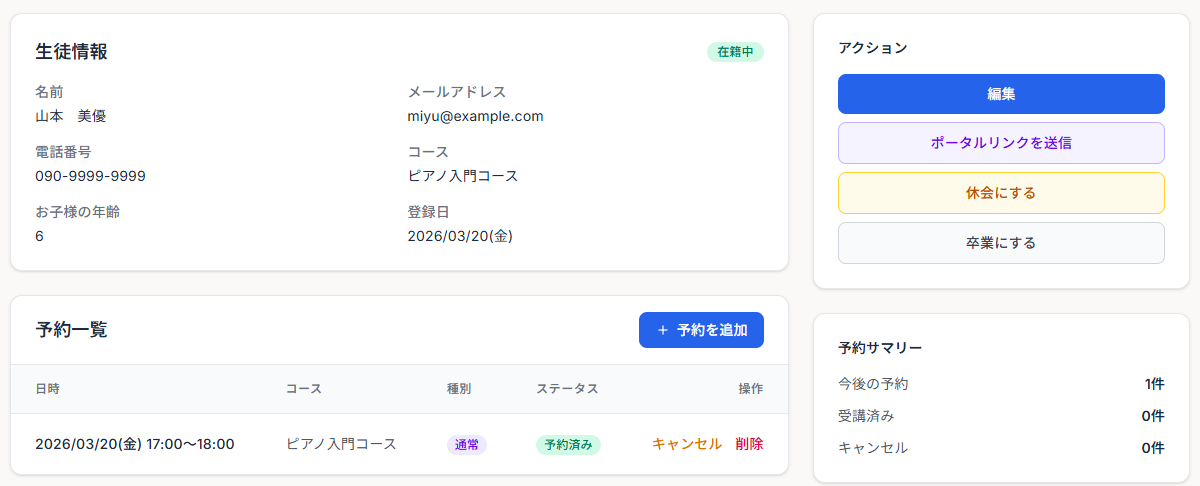Image resolution: width=1200 pixels, height=486 pixels.
Task: Click the 種別 column header
Action: [458, 389]
